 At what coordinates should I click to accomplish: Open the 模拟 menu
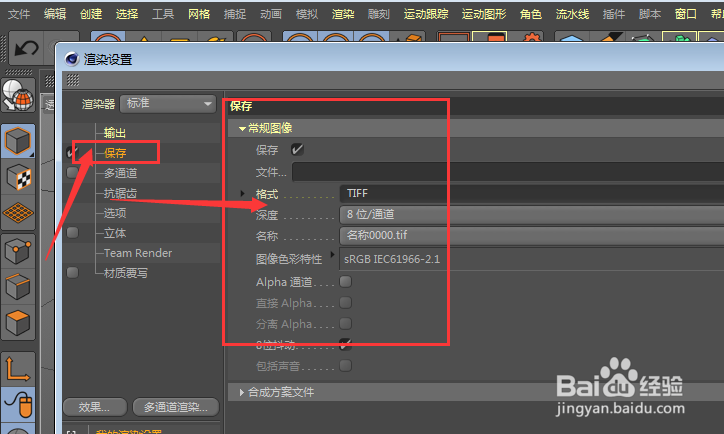[307, 14]
